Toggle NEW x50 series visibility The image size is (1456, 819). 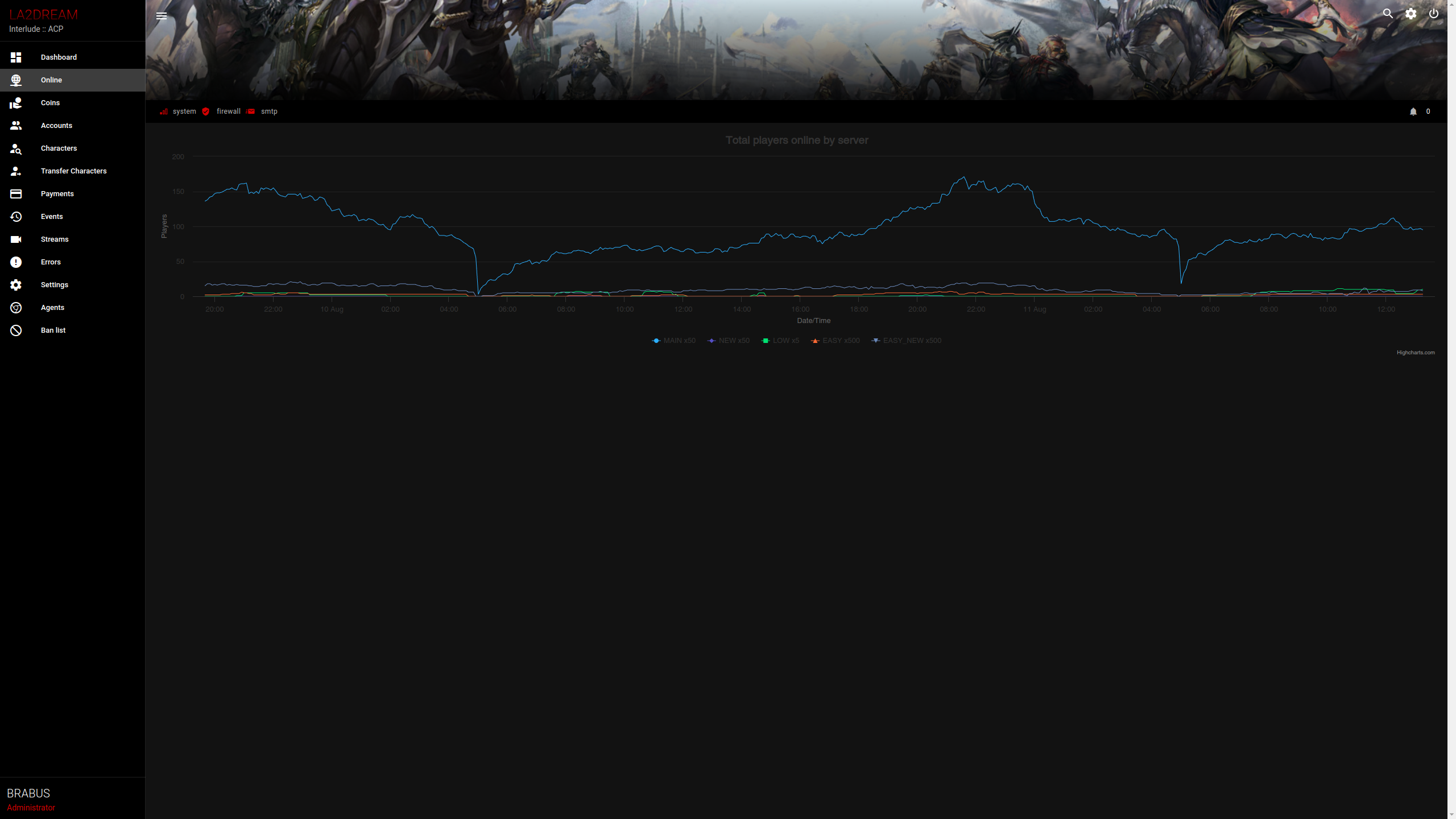734,341
